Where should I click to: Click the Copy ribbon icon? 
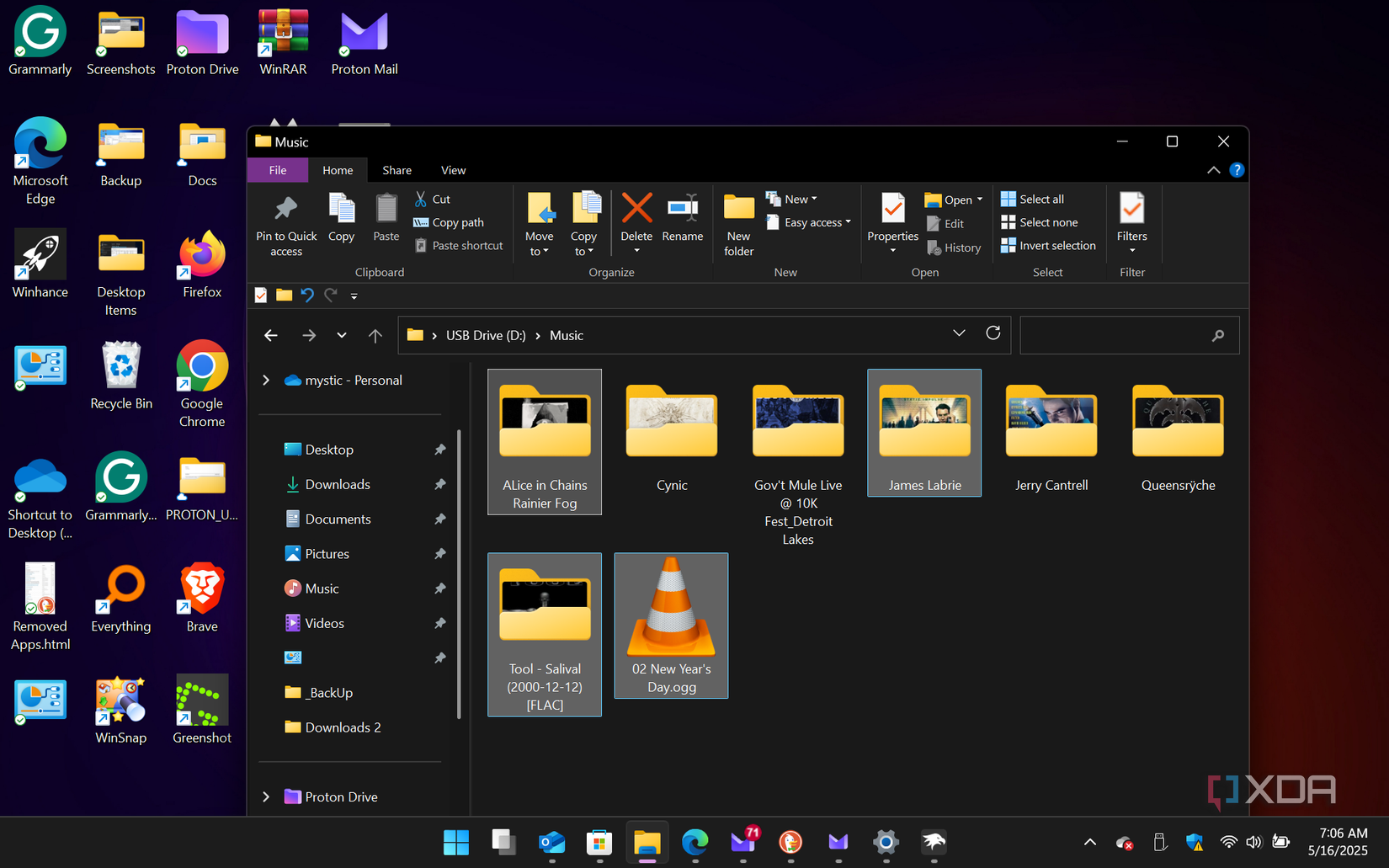pos(341,209)
